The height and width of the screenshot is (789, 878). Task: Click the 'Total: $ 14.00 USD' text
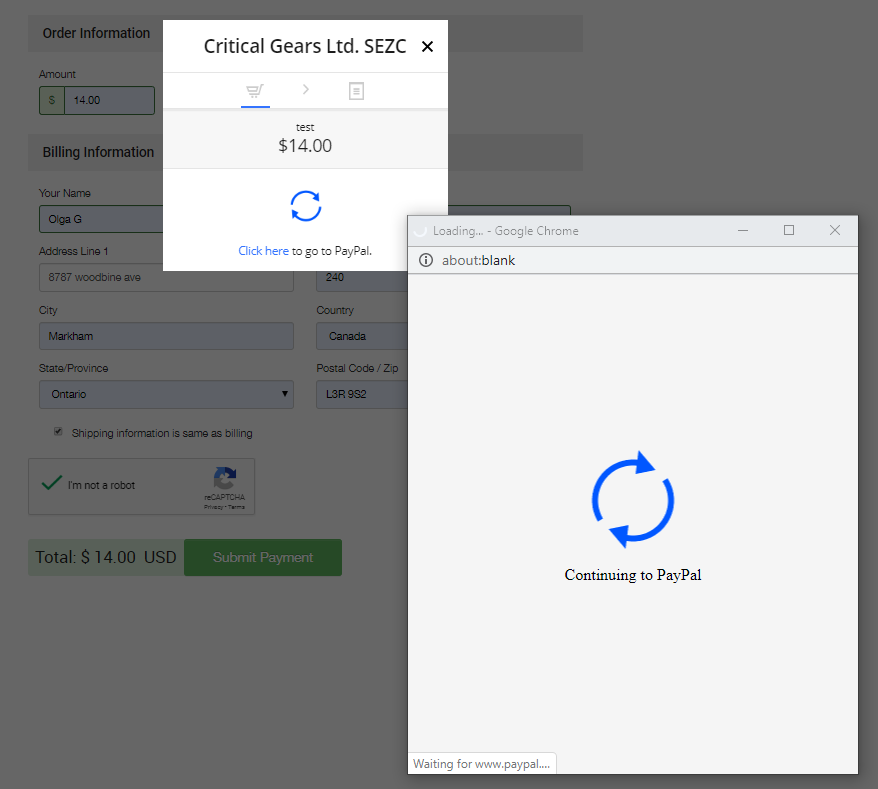(x=106, y=557)
